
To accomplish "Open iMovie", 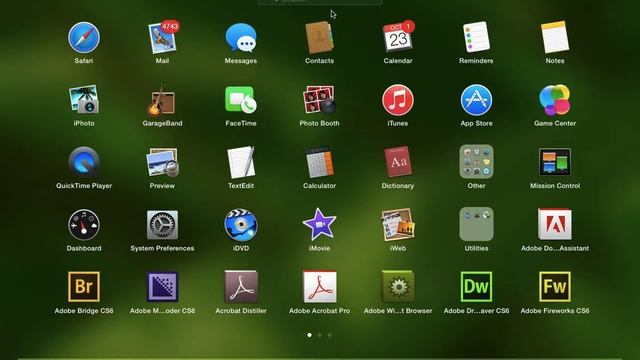I will pos(319,225).
